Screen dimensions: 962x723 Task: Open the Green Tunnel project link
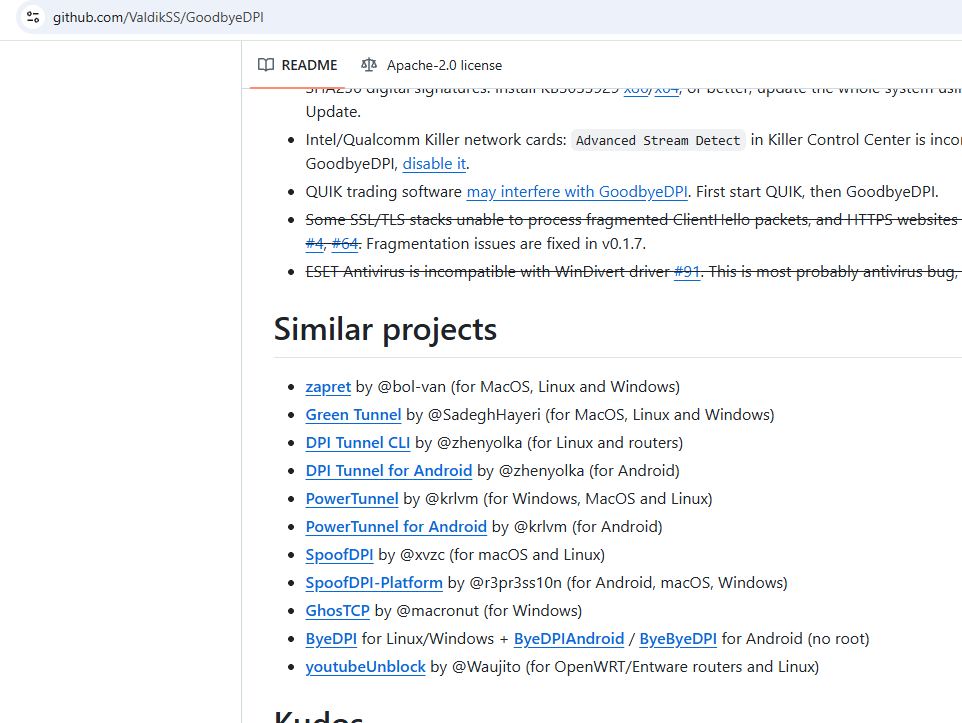353,415
